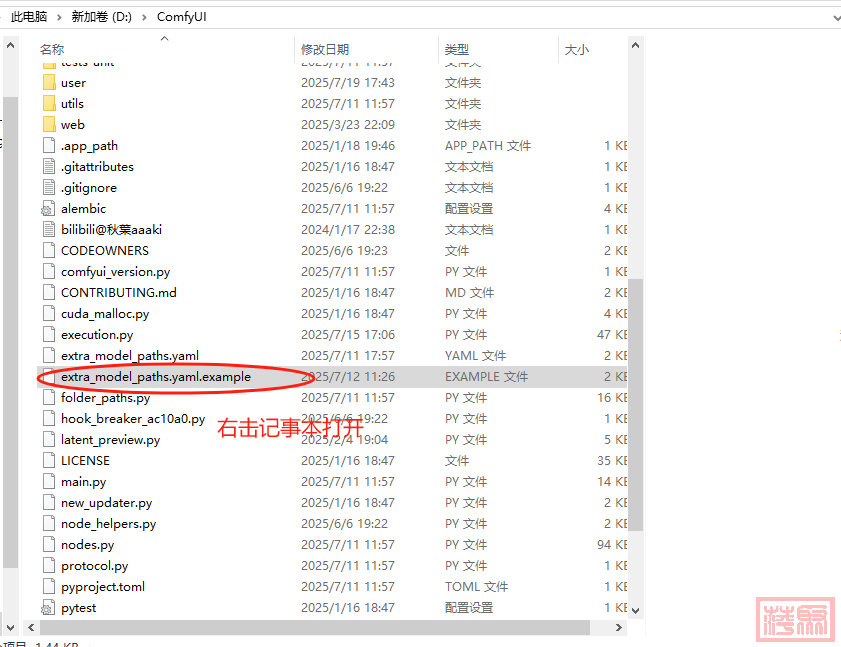
Task: Sort files by 名称 column header
Action: [x=52, y=49]
